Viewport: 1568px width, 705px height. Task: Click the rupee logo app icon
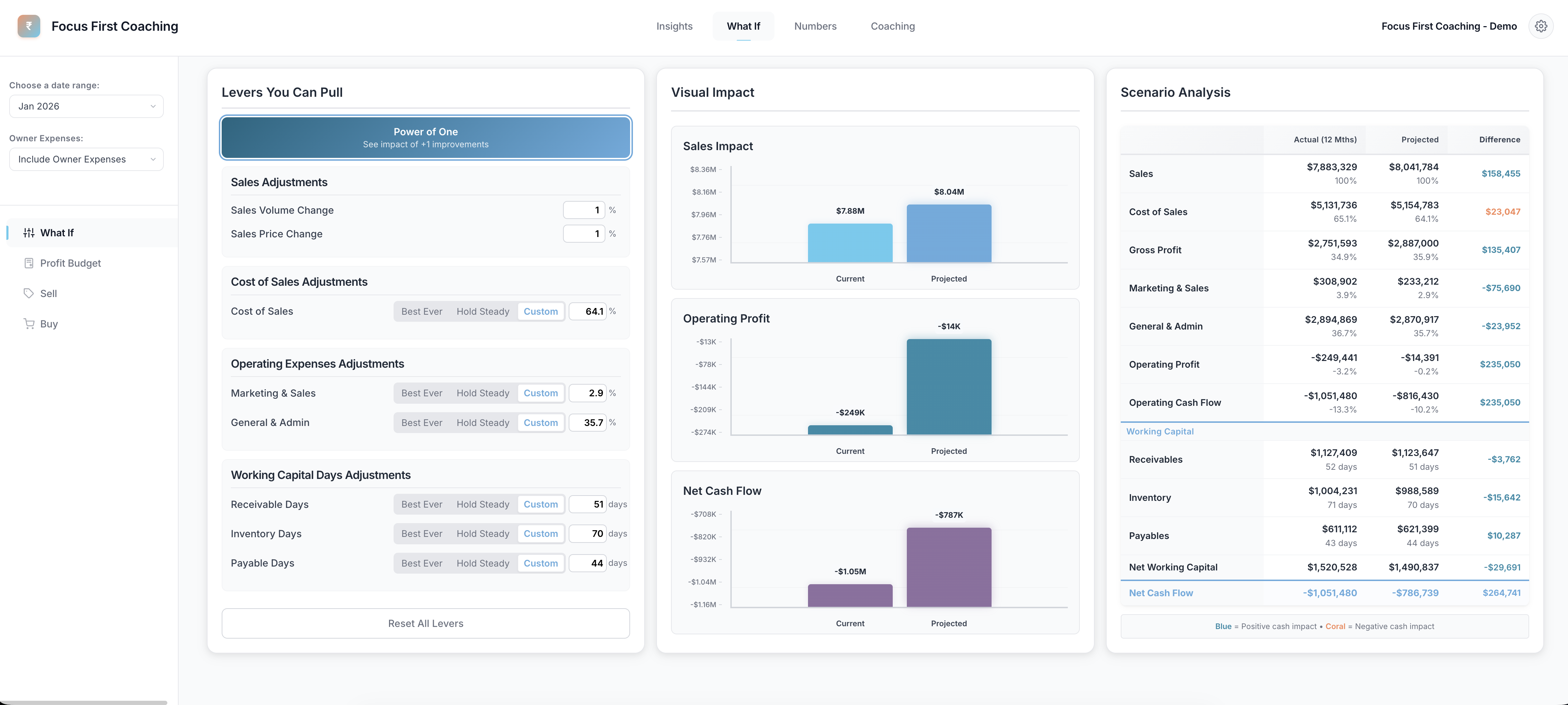pos(29,26)
